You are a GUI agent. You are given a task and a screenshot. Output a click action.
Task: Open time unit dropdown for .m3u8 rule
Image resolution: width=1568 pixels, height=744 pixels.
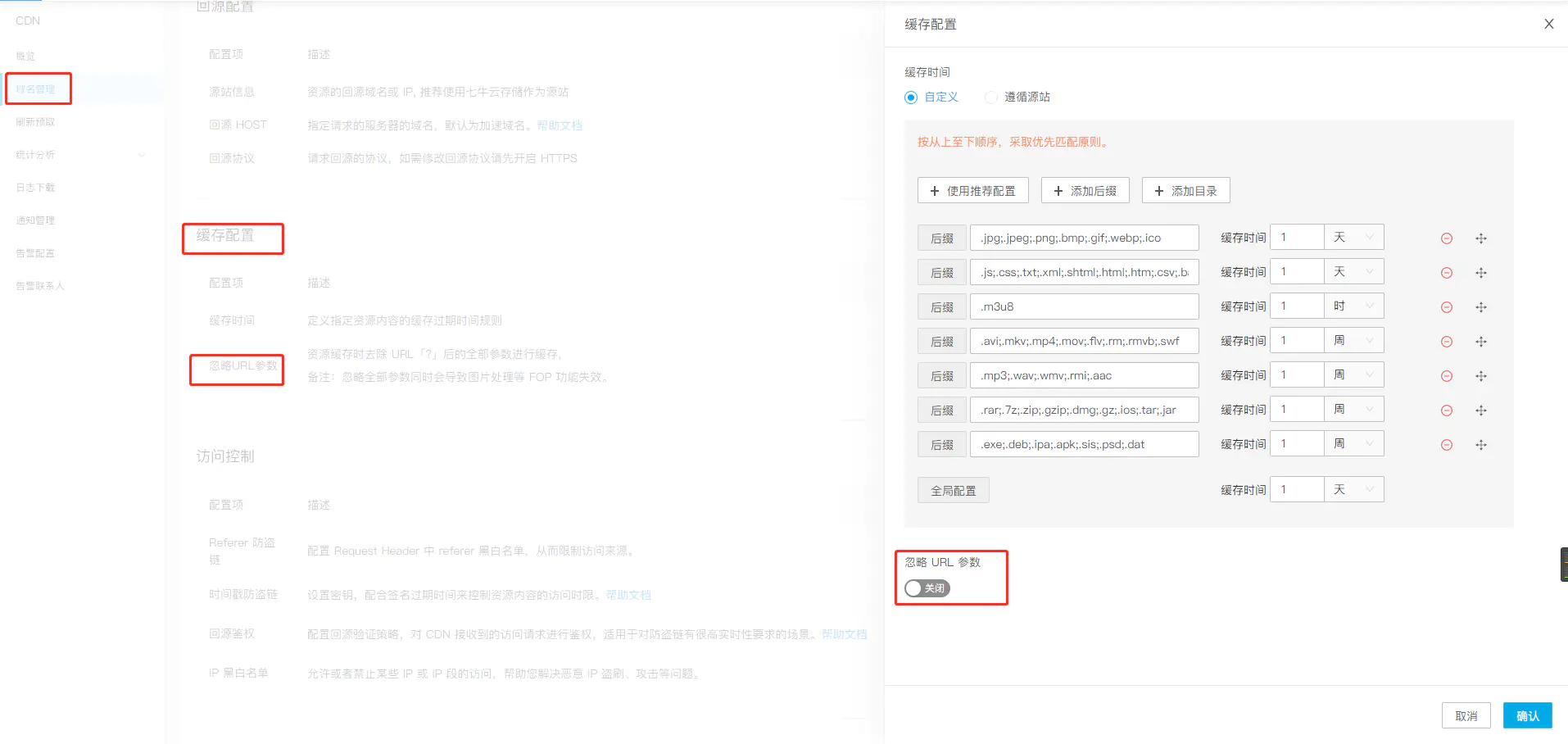tap(1353, 306)
